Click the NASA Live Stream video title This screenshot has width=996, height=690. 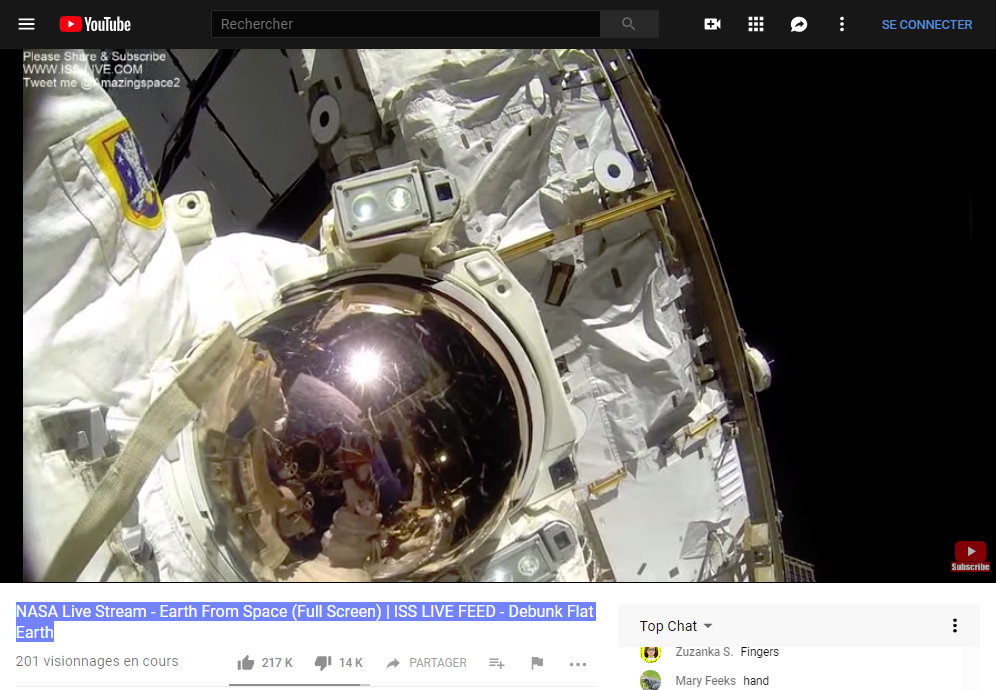click(305, 621)
